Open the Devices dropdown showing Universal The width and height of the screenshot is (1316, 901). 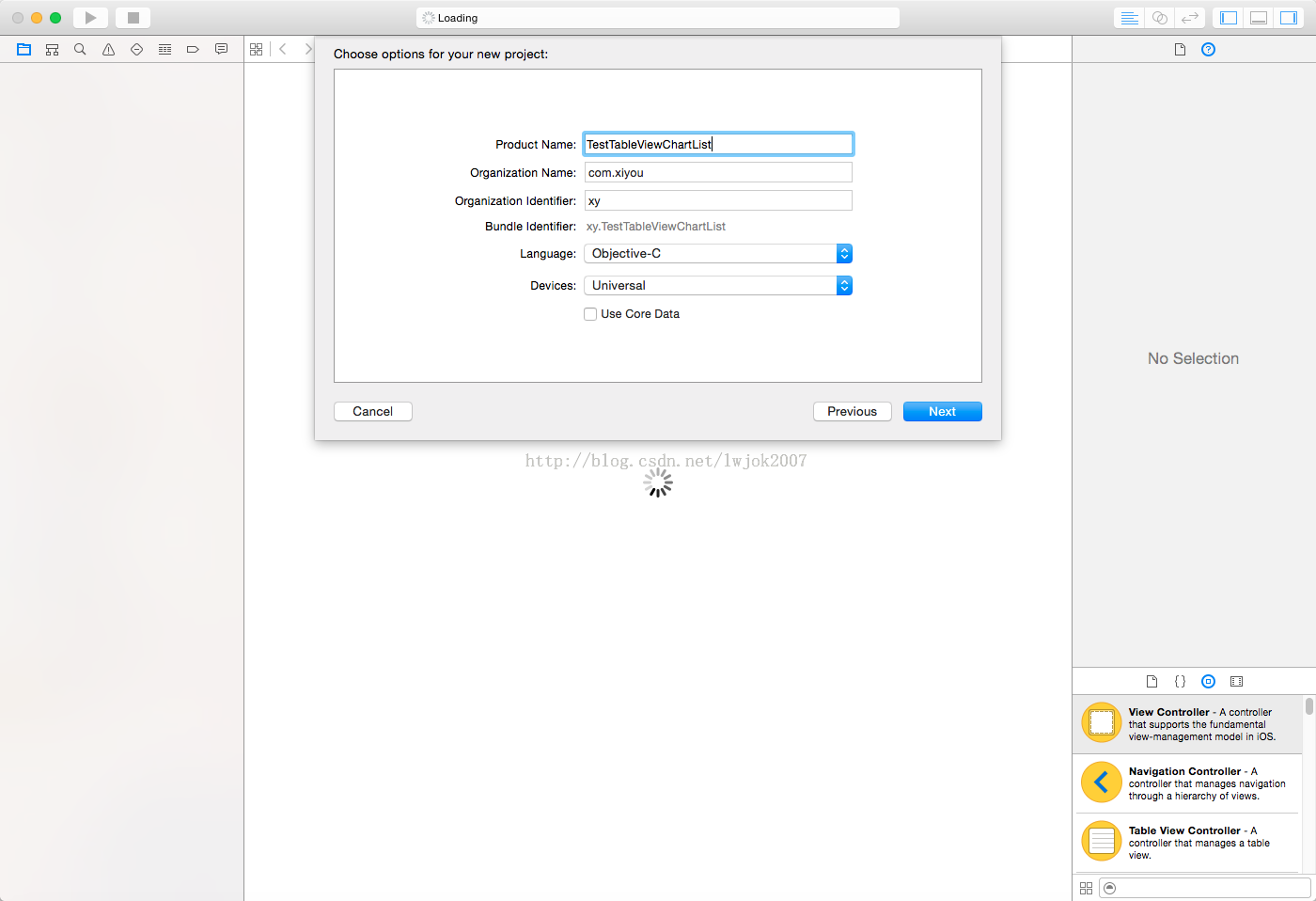(x=717, y=285)
